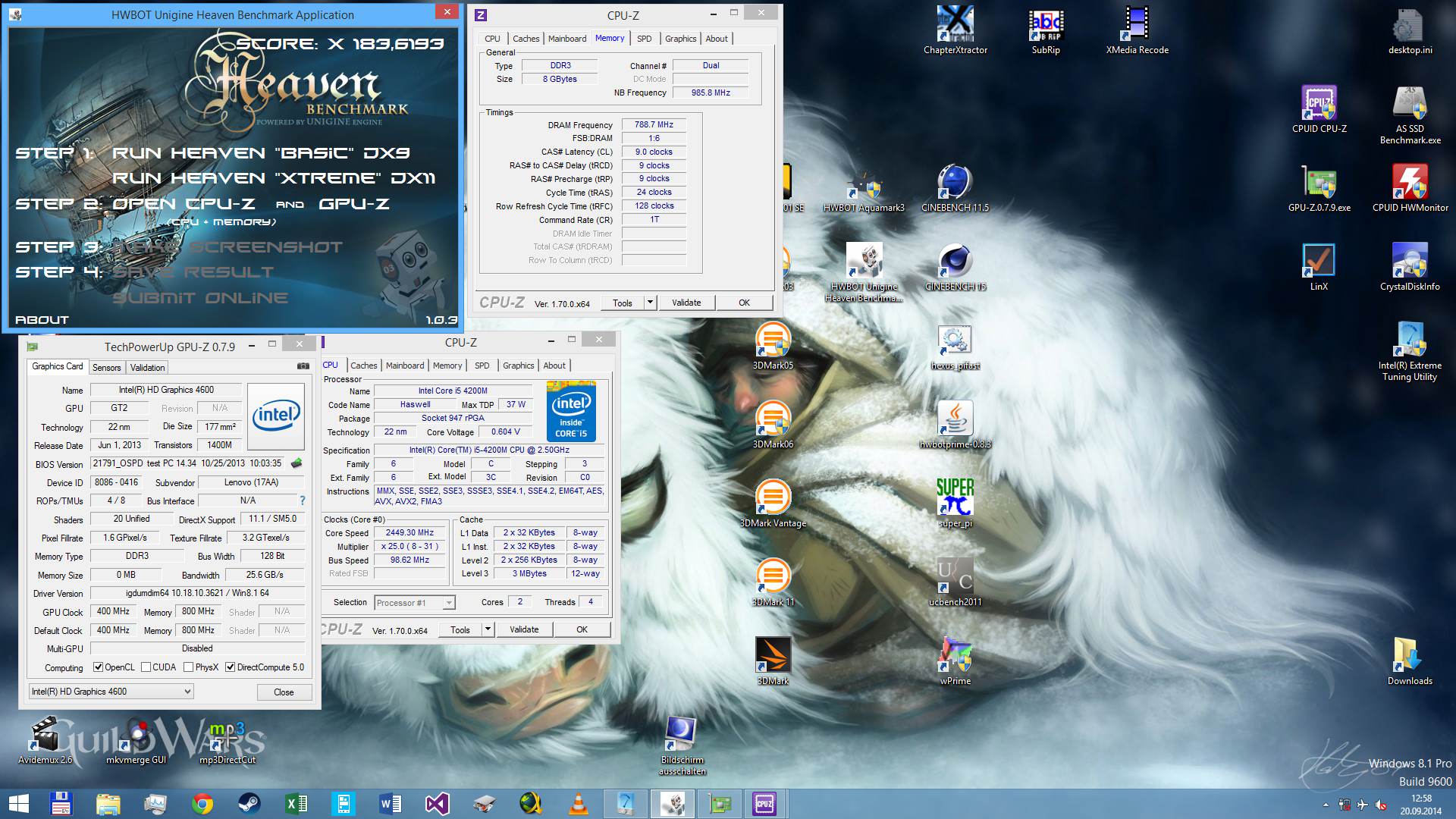Launch XMedia Recode shortcut
The width and height of the screenshot is (1456, 819).
point(1137,30)
